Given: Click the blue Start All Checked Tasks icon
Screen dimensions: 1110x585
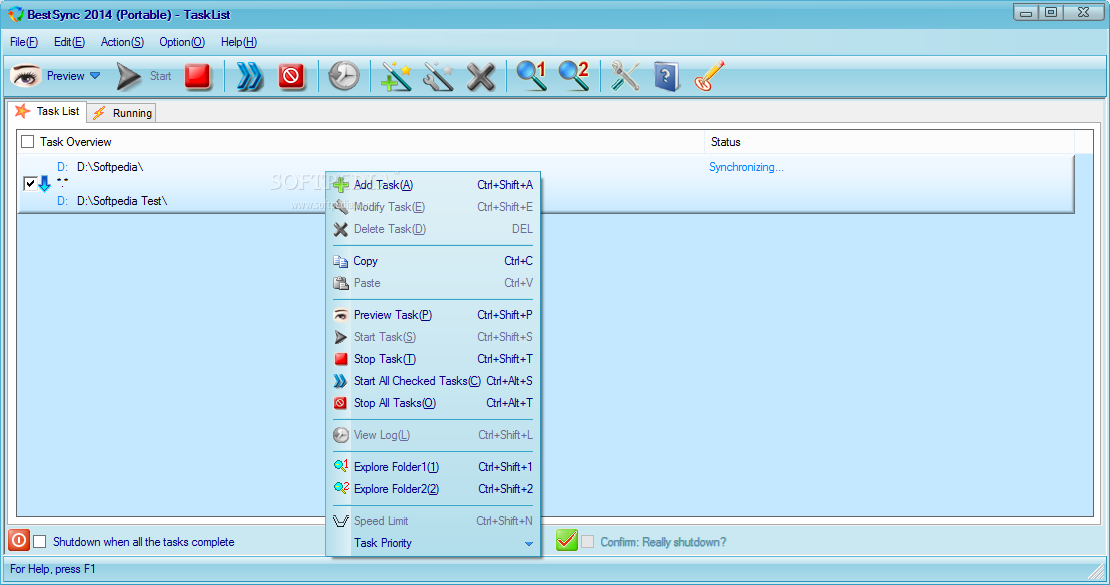Looking at the screenshot, I should click(x=249, y=76).
